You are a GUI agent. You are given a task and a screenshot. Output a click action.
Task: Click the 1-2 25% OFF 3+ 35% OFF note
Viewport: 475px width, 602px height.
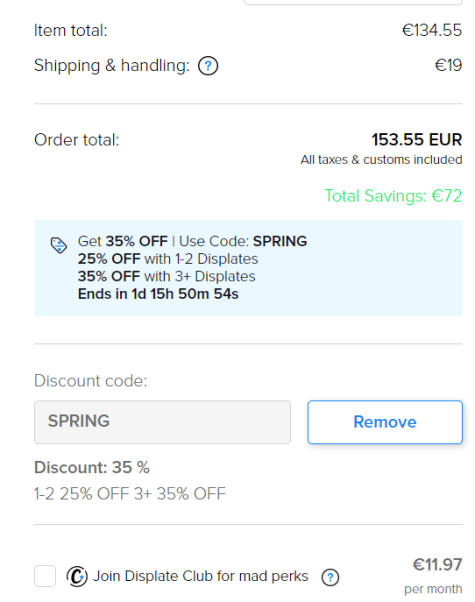(130, 494)
